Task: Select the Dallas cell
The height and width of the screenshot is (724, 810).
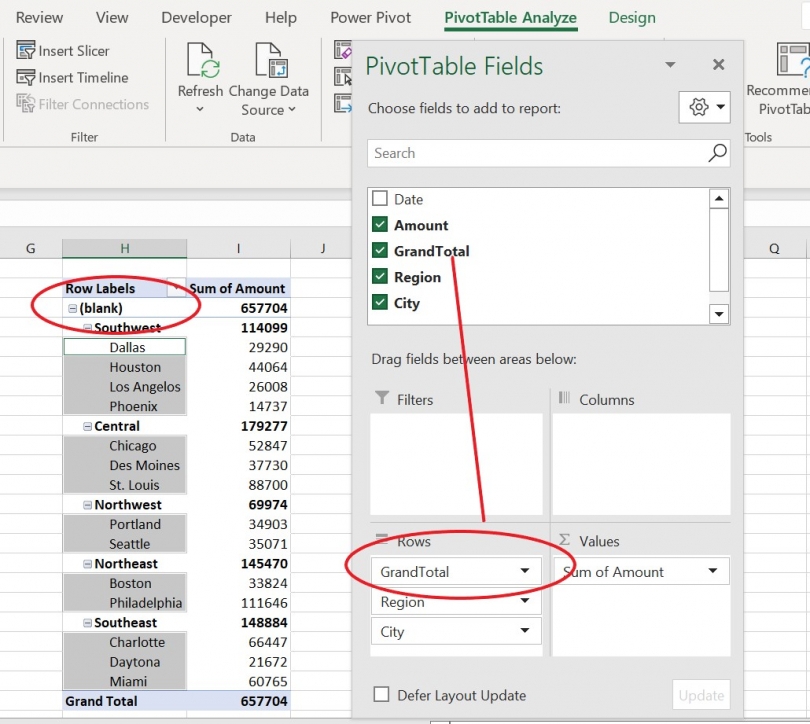Action: (124, 347)
